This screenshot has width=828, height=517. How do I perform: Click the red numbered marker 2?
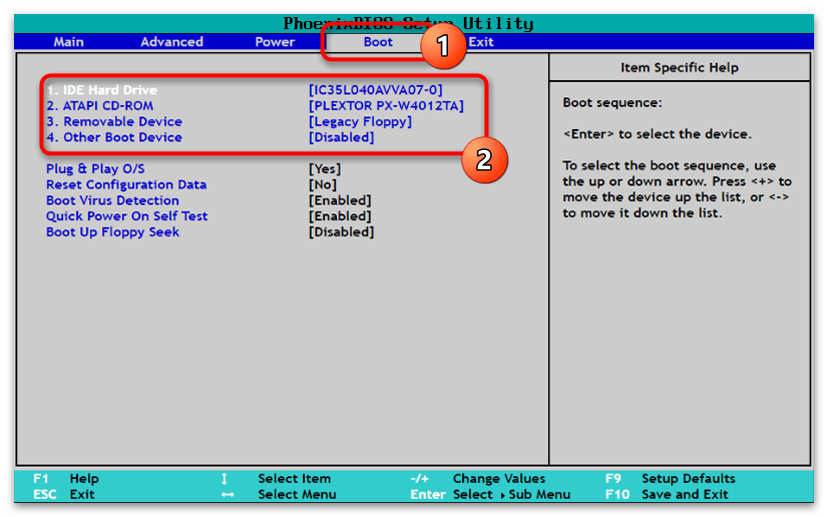483,159
